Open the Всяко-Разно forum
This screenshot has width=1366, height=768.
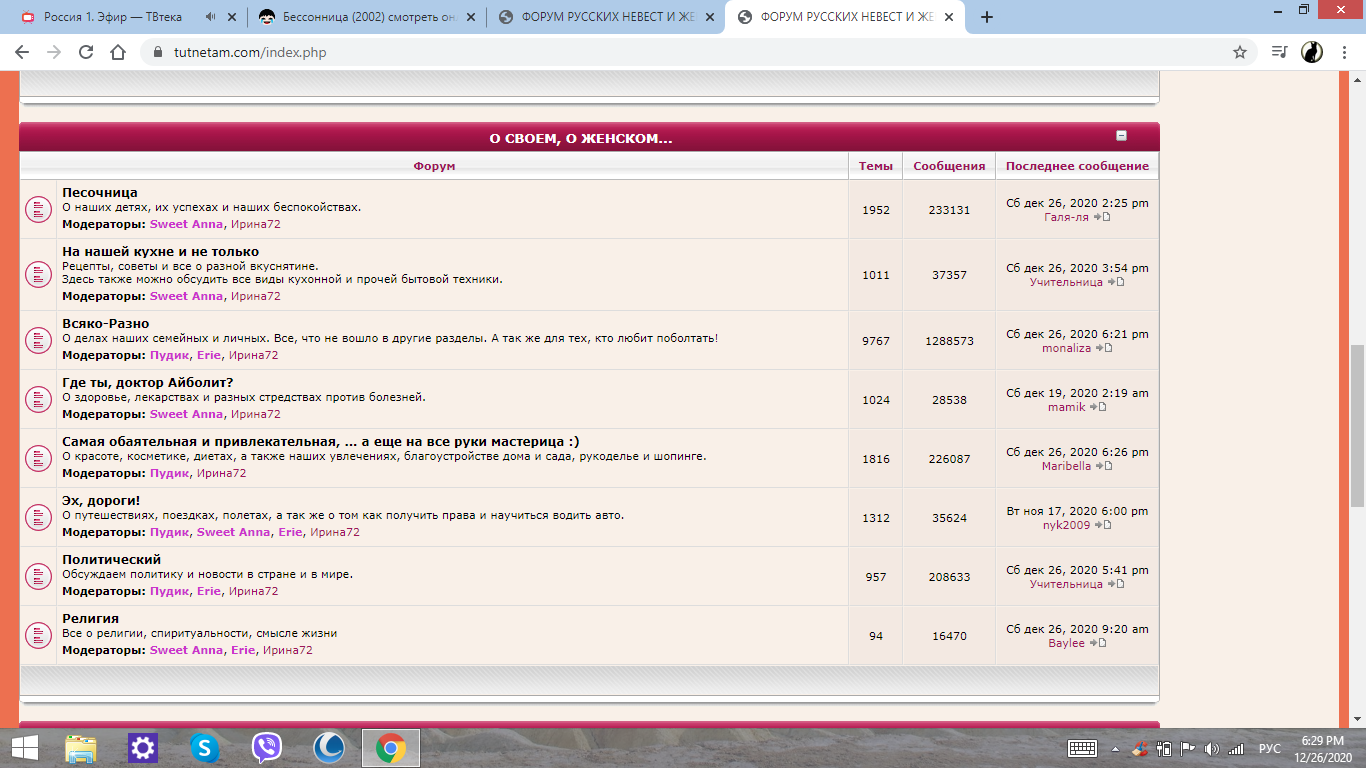(105, 323)
